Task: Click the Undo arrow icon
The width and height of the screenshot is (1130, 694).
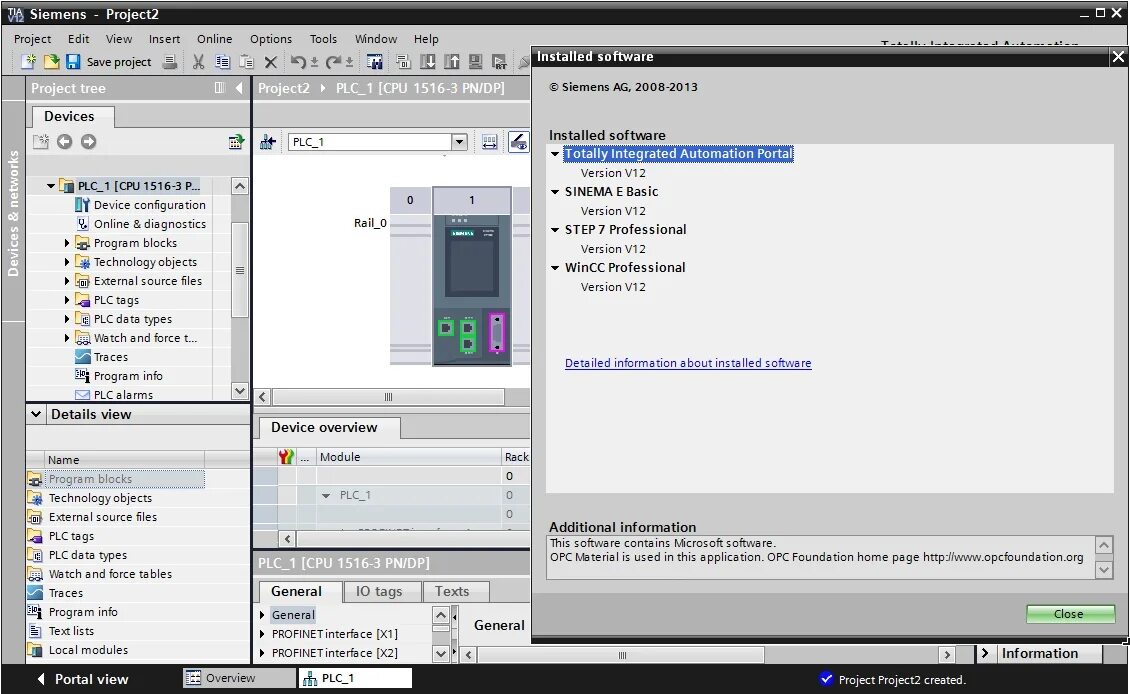Action: coord(298,62)
